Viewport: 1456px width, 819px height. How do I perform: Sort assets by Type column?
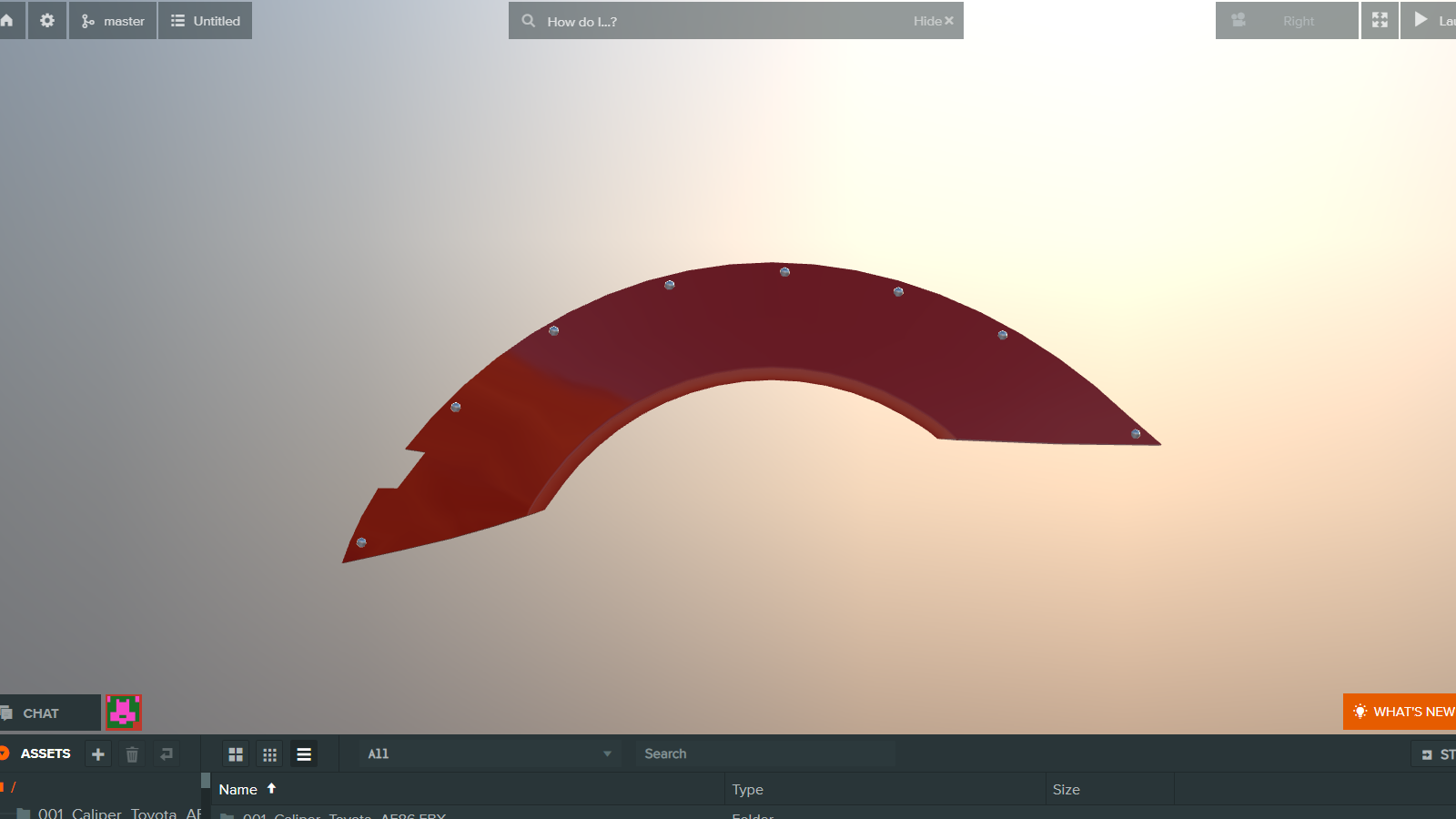[x=885, y=789]
